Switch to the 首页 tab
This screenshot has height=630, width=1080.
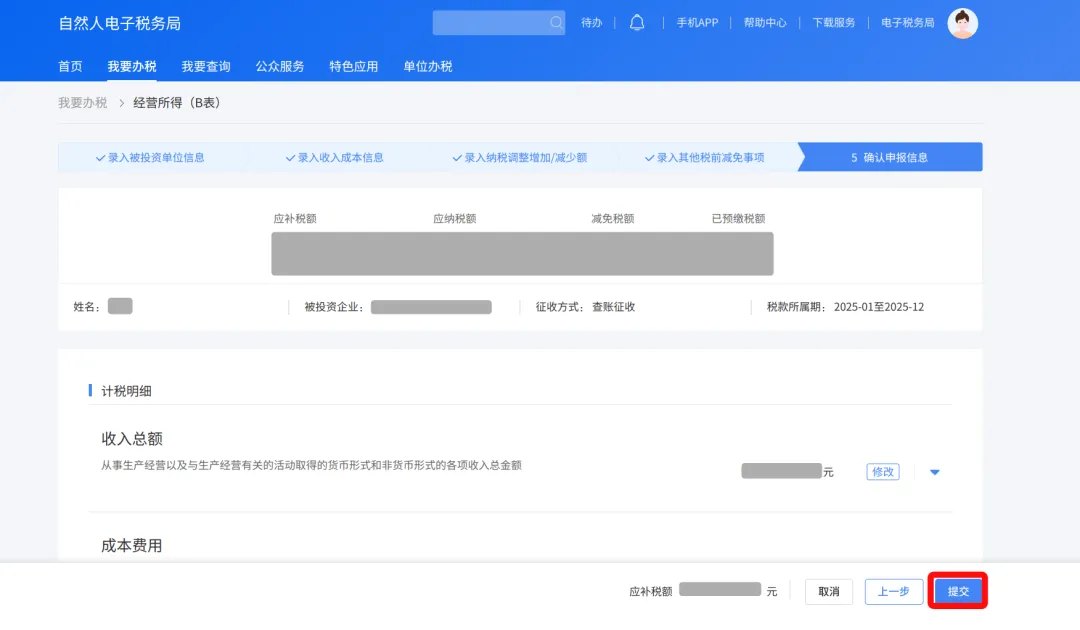(70, 67)
